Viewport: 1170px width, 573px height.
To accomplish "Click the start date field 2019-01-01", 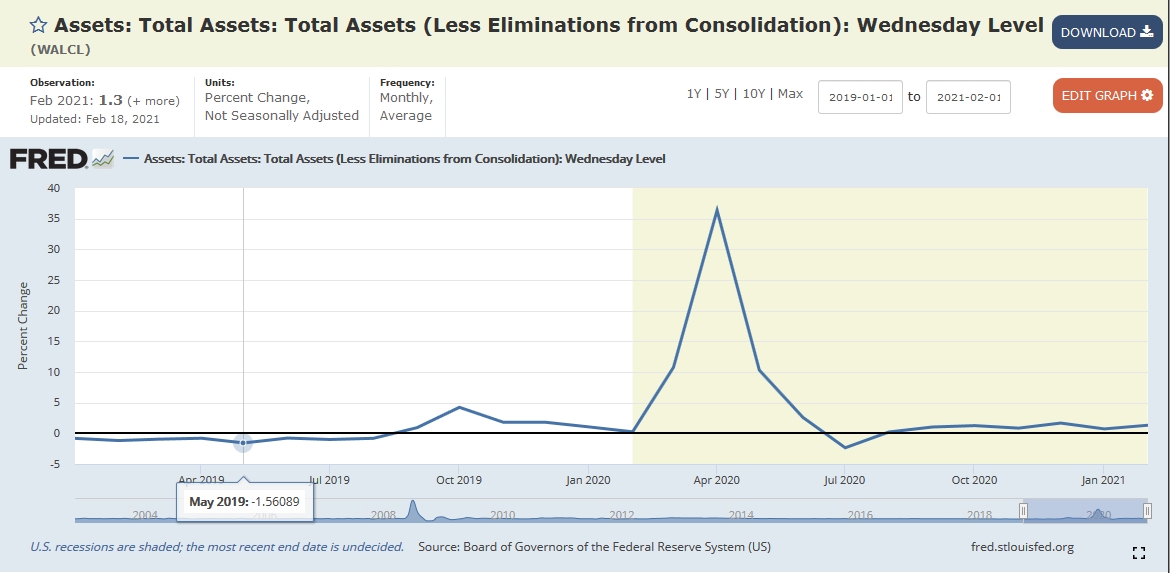I will (x=860, y=97).
